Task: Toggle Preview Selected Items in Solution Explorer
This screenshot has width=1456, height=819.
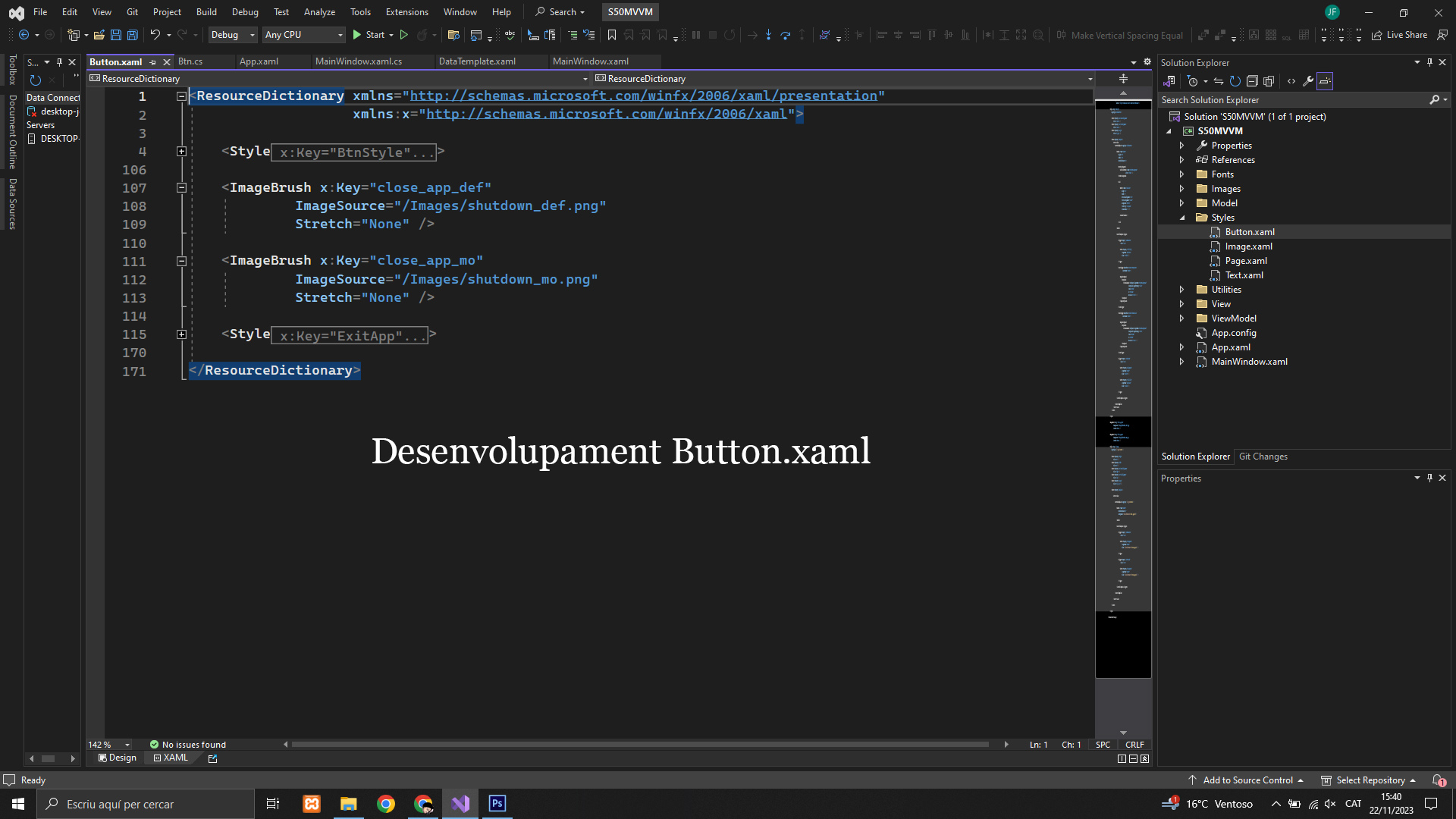Action: [1325, 81]
